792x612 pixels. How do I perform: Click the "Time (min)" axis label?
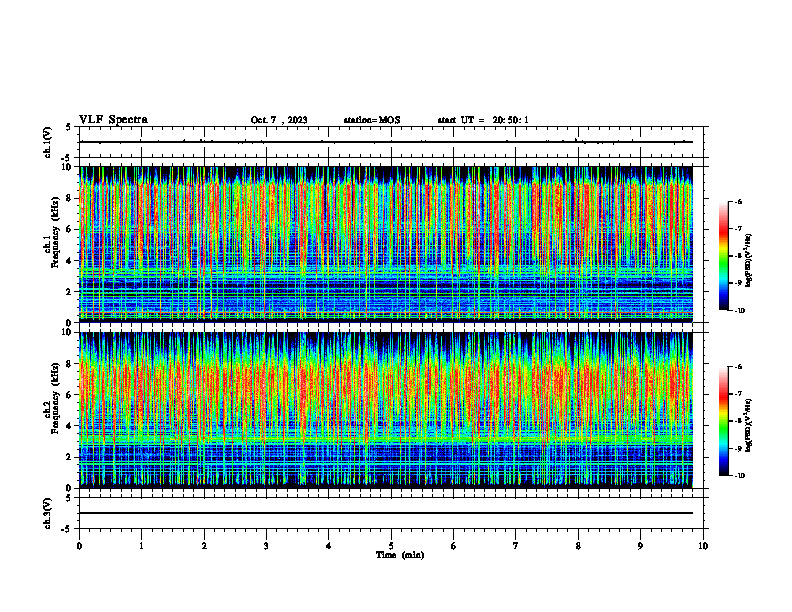tap(400, 555)
